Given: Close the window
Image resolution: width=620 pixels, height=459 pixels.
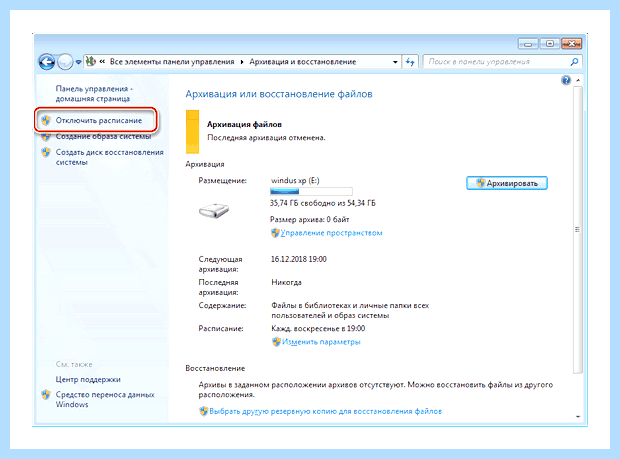Looking at the screenshot, I should click(572, 43).
